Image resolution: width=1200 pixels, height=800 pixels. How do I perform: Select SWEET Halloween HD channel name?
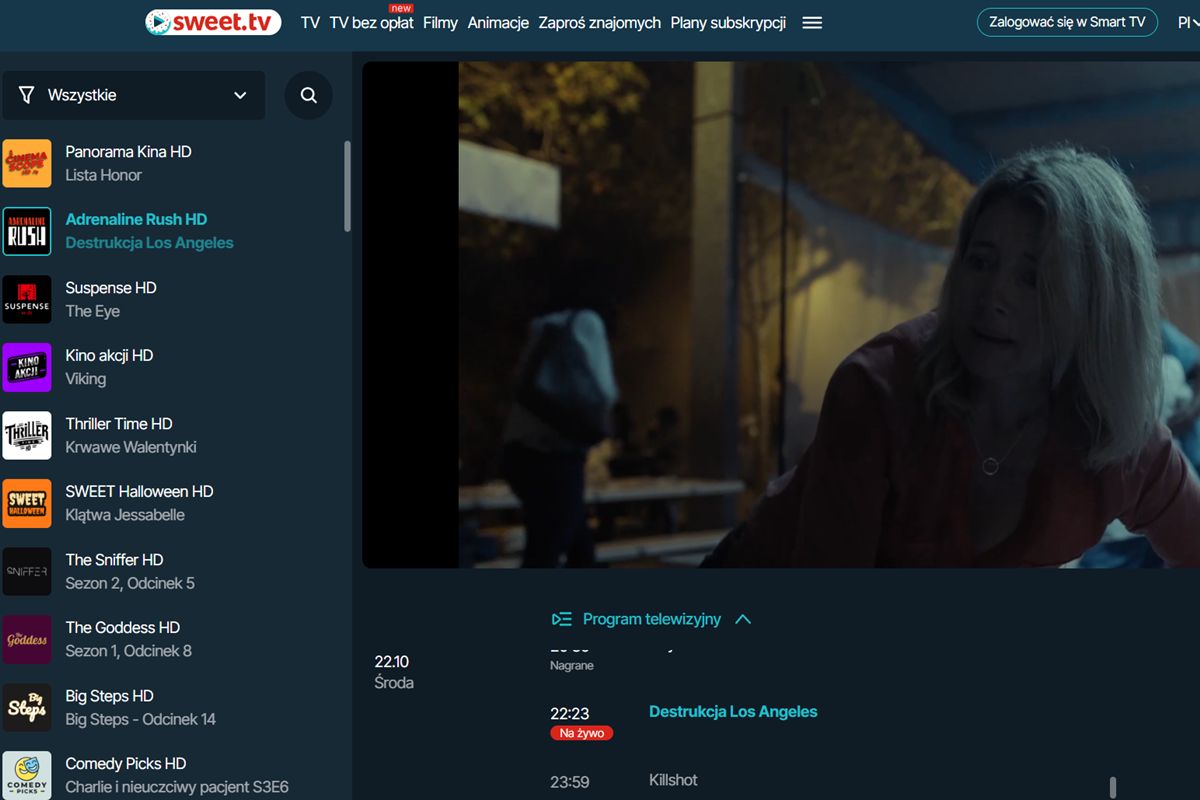point(139,492)
